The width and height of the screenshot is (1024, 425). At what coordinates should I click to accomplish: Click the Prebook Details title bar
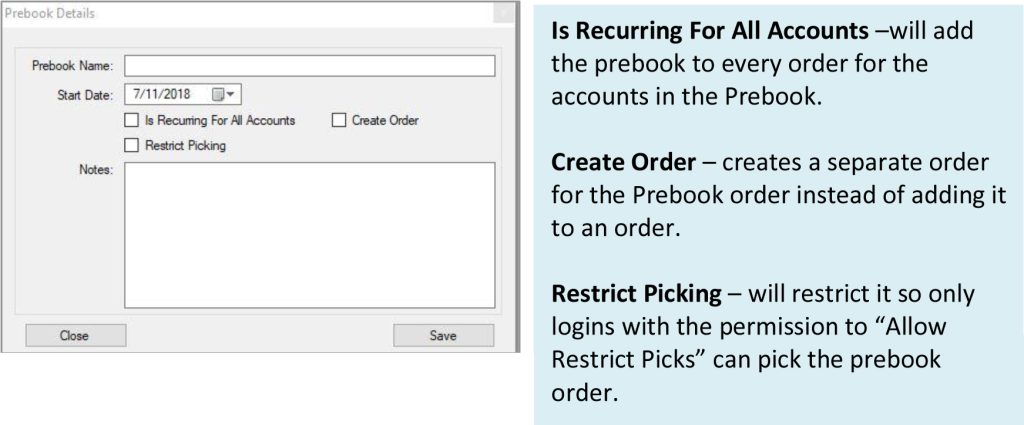(248, 14)
